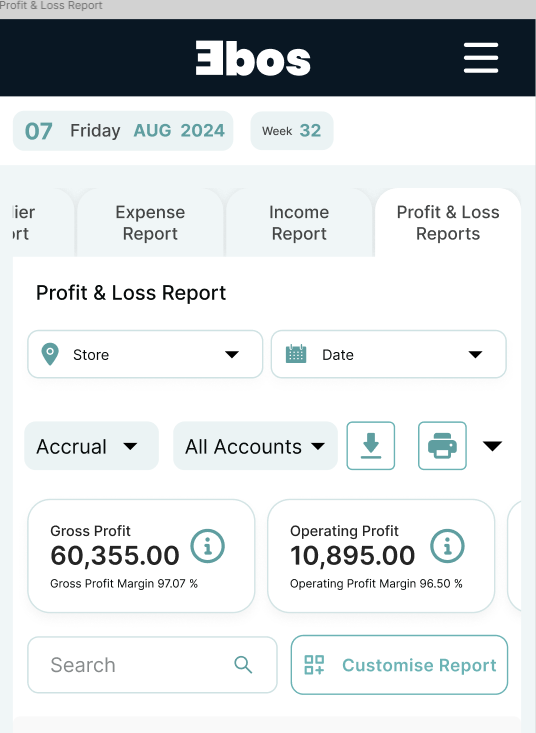
Task: Expand the All Accounts dropdown
Action: [255, 446]
